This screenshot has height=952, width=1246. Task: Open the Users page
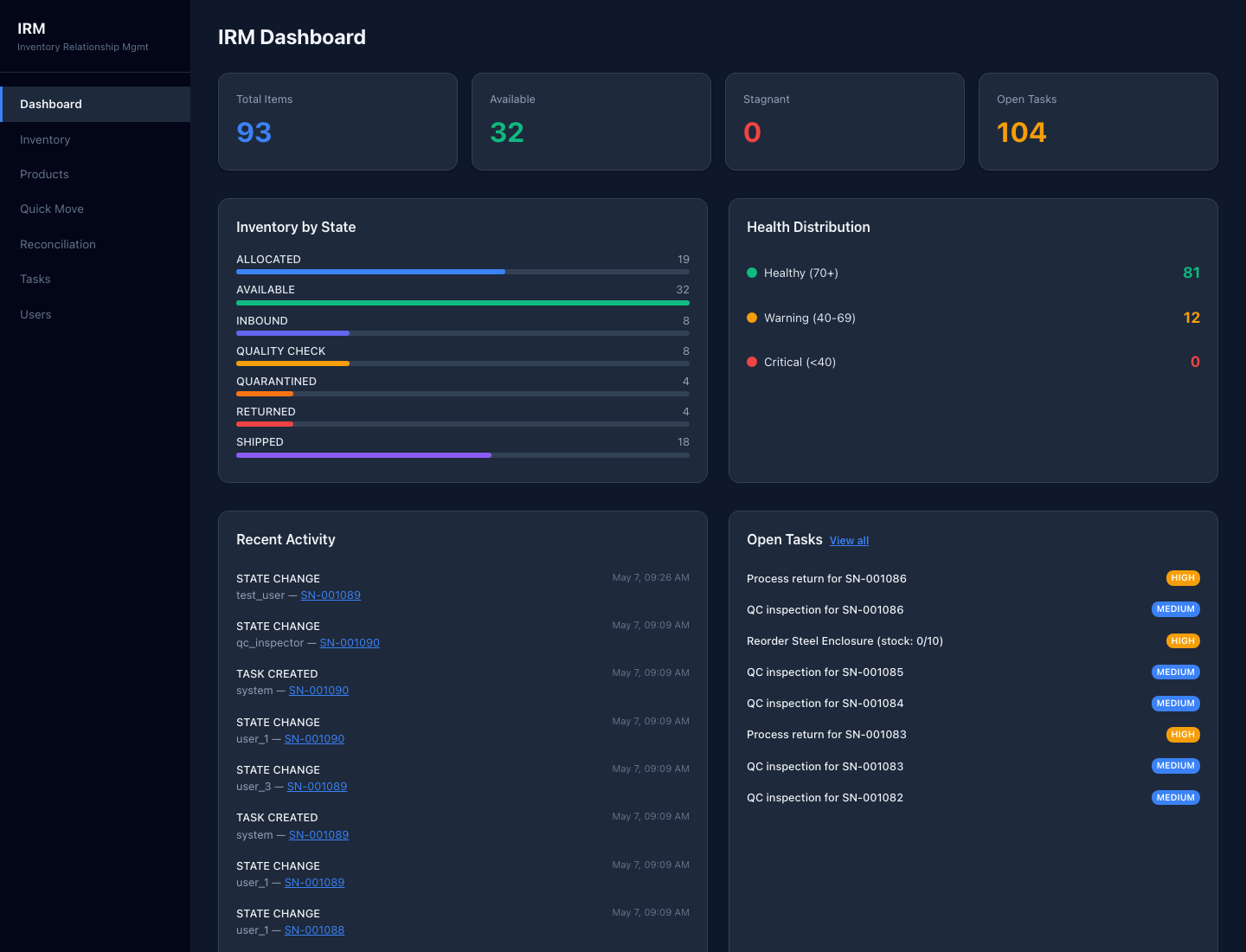point(95,314)
